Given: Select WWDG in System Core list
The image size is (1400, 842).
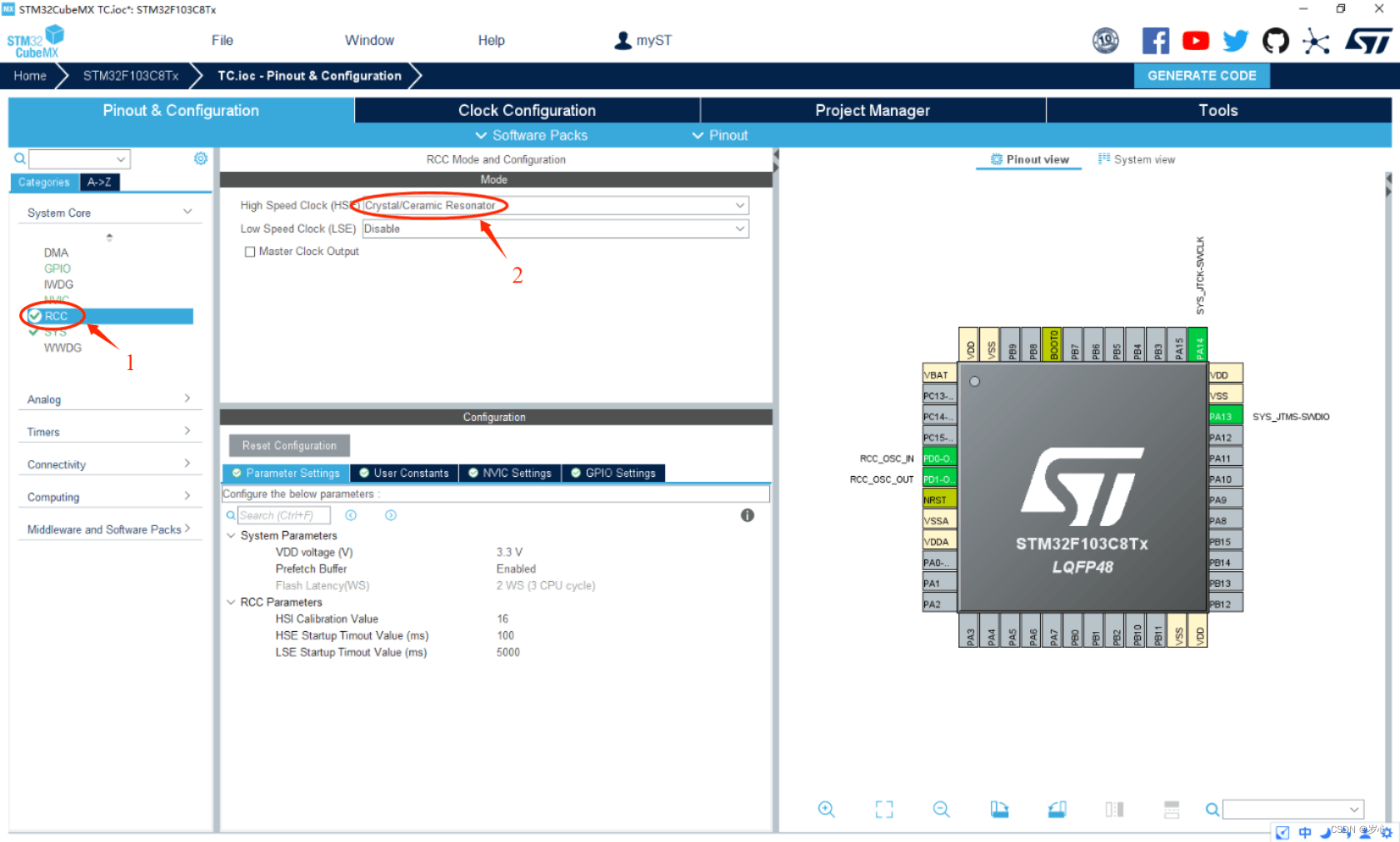Looking at the screenshot, I should 62,348.
